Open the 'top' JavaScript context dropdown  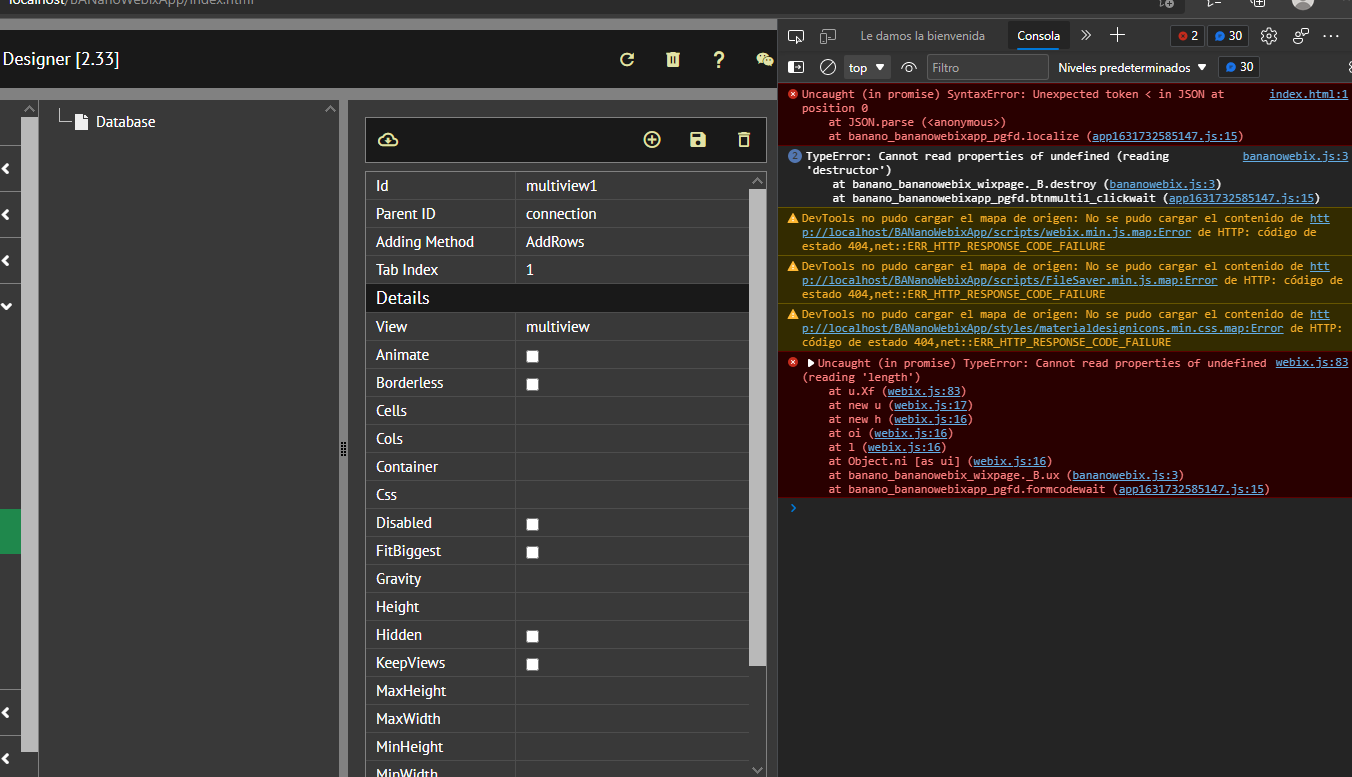(867, 68)
